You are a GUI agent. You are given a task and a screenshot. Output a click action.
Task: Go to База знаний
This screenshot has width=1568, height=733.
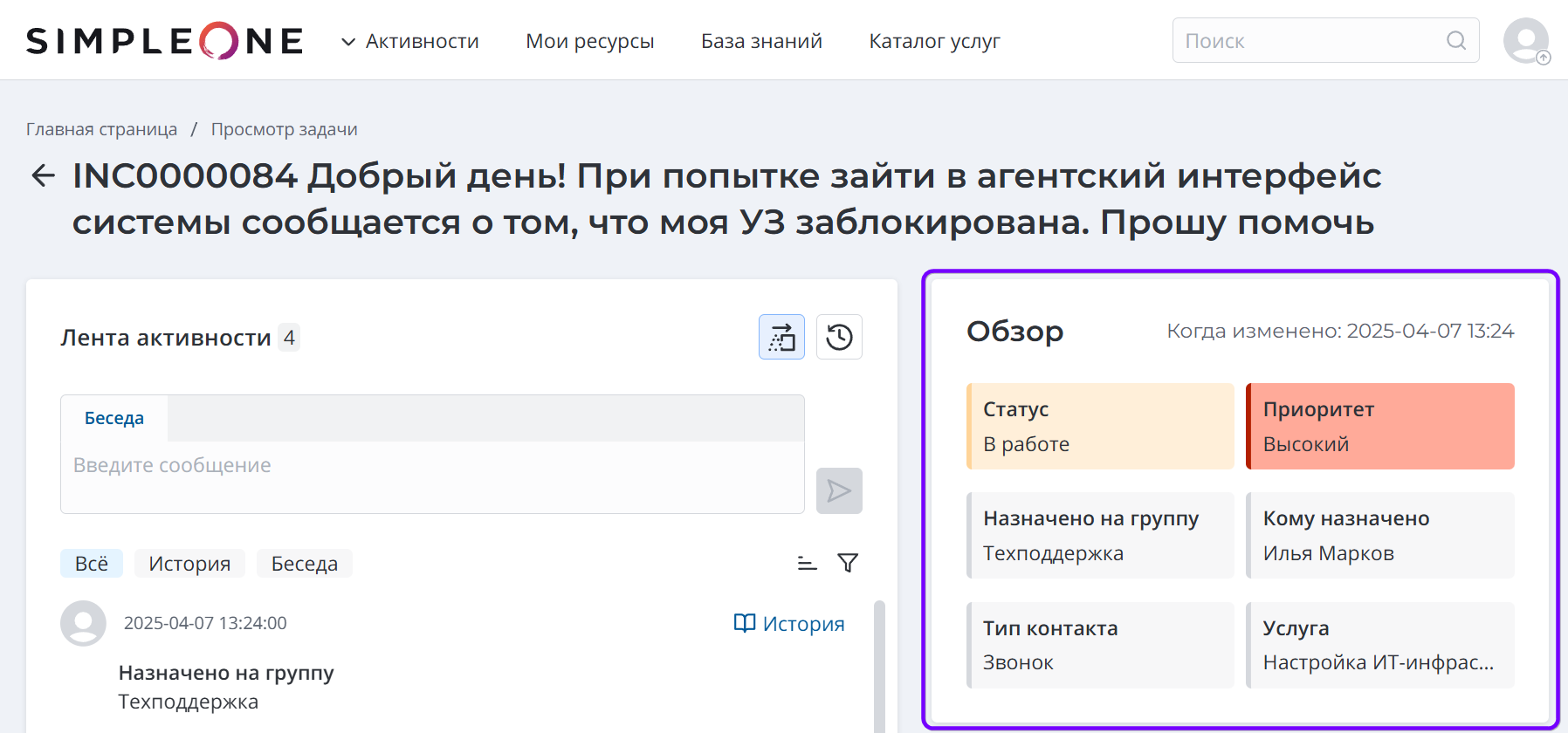tap(761, 41)
